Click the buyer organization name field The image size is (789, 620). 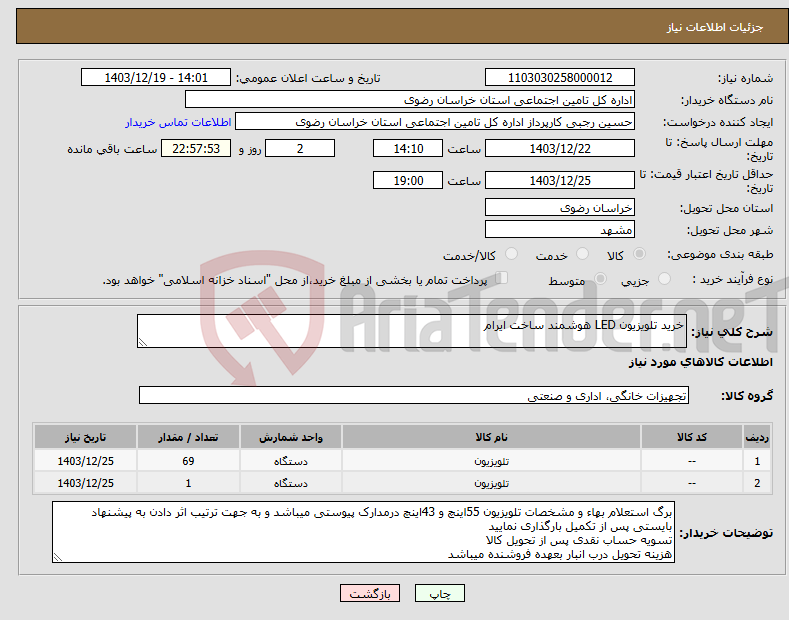point(410,100)
